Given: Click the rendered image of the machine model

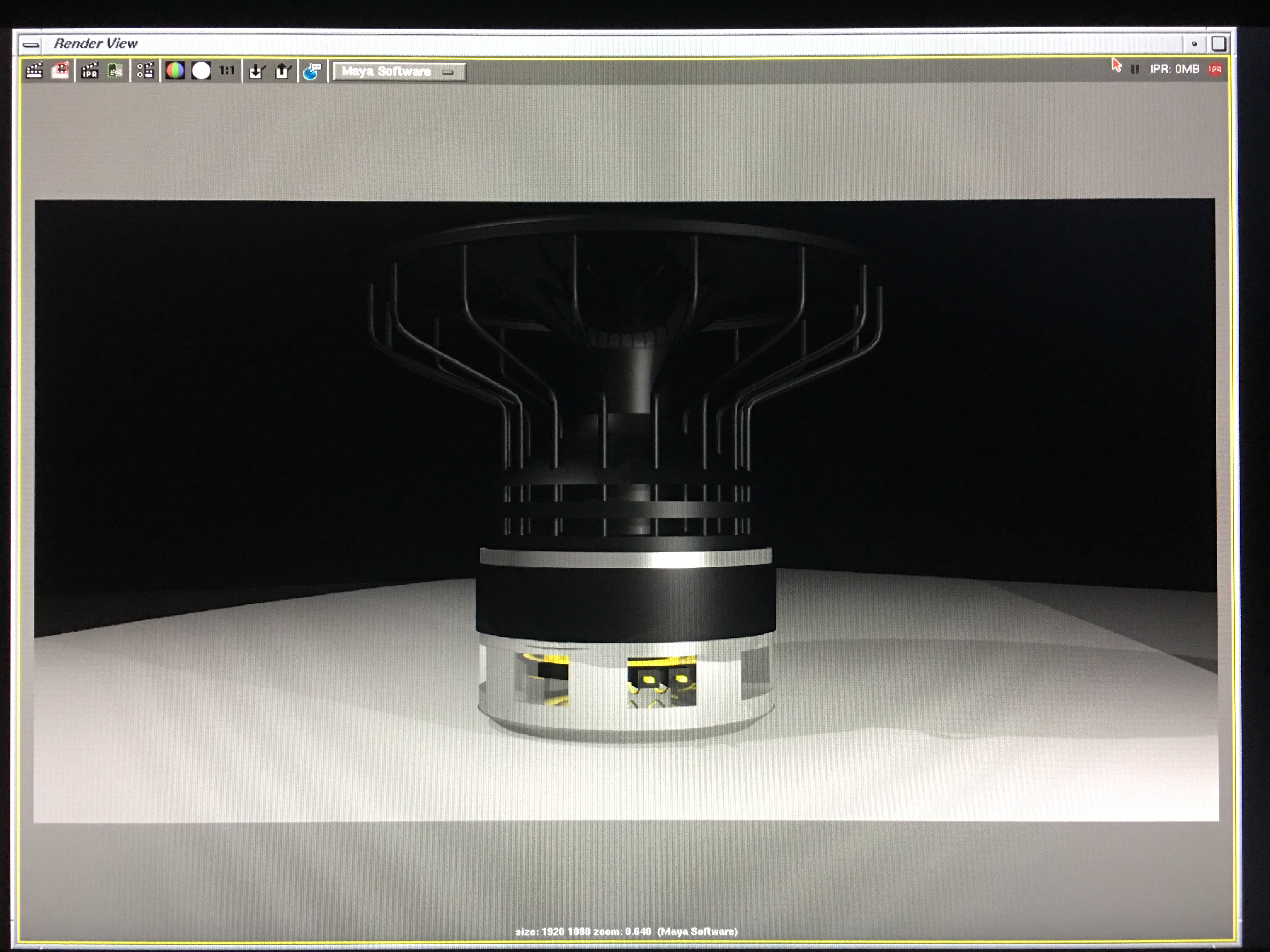Looking at the screenshot, I should [x=625, y=511].
